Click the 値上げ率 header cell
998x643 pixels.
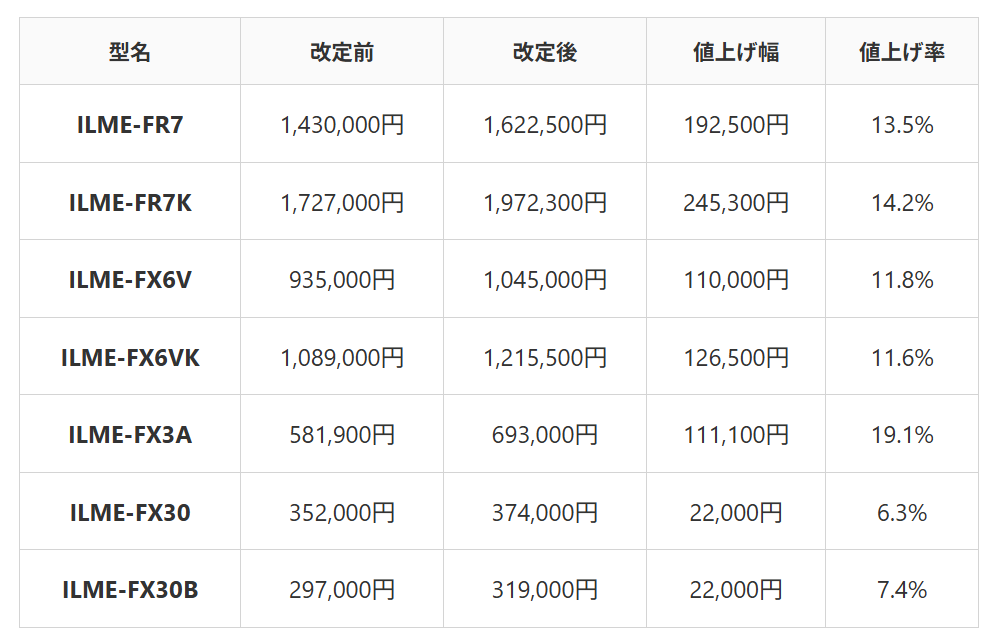(x=902, y=52)
